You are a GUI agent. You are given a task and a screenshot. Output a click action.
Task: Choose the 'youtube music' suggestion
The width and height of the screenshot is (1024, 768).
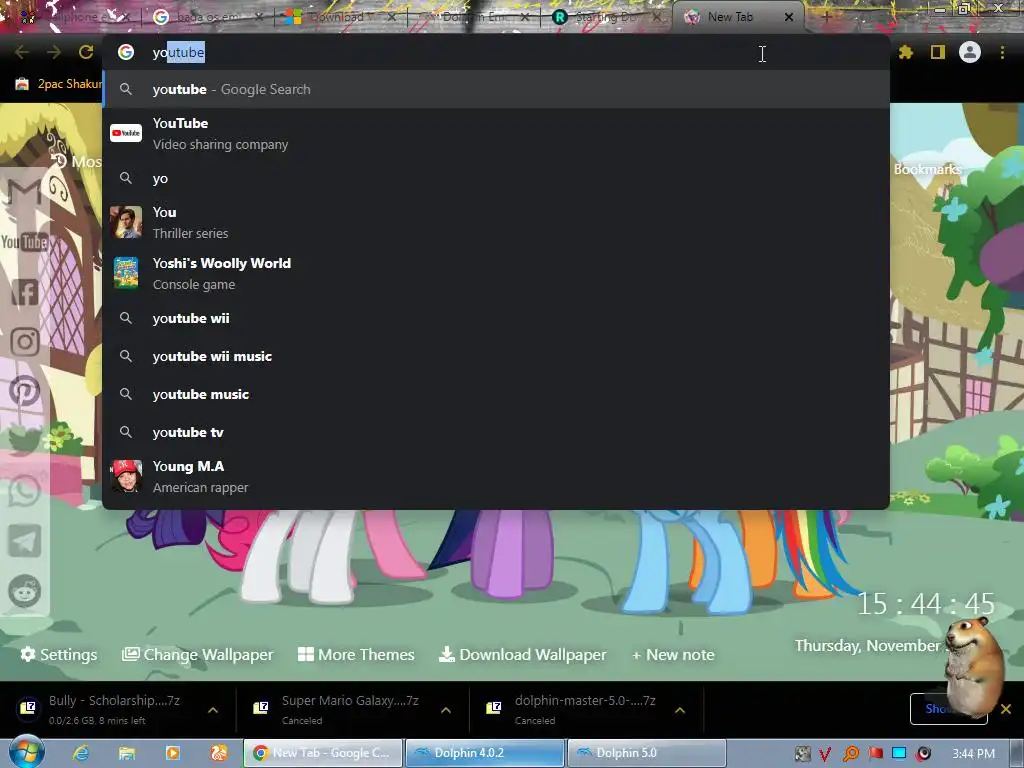coord(496,394)
